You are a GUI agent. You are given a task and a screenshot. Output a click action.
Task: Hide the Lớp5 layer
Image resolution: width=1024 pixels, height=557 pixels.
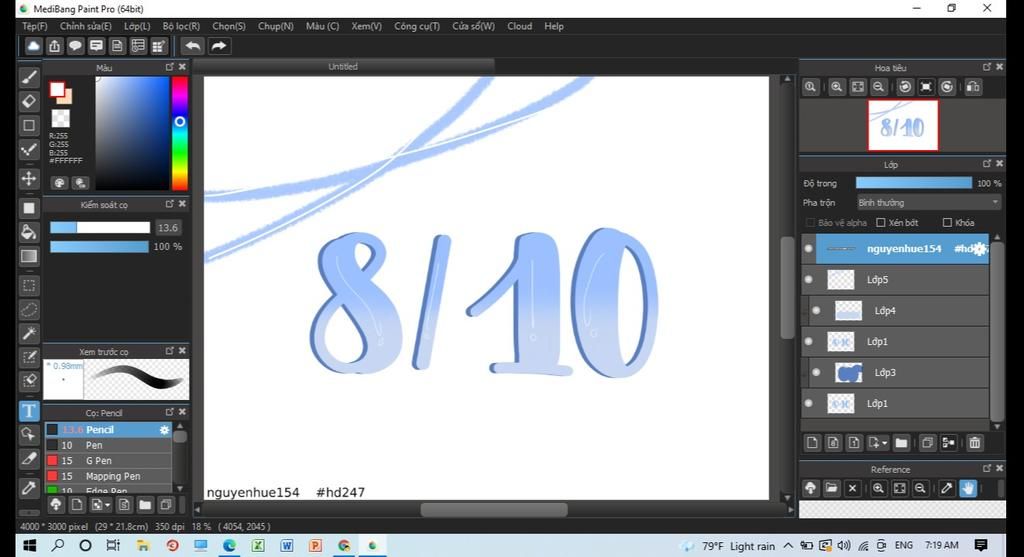point(809,279)
